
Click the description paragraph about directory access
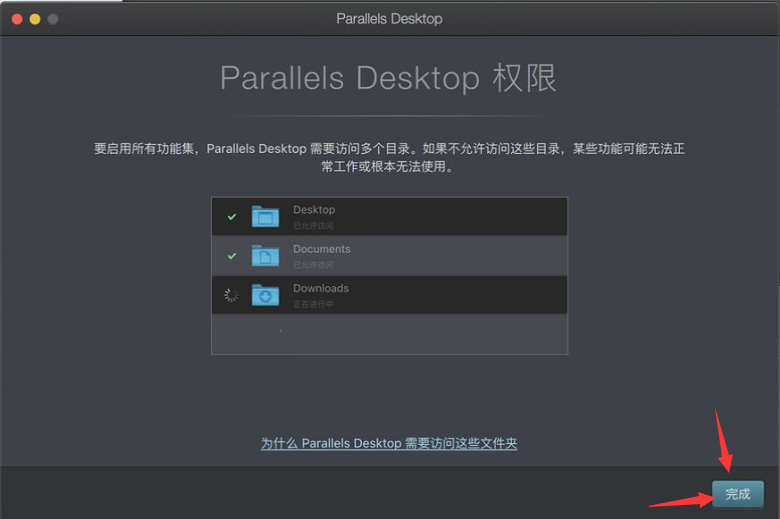[x=389, y=157]
